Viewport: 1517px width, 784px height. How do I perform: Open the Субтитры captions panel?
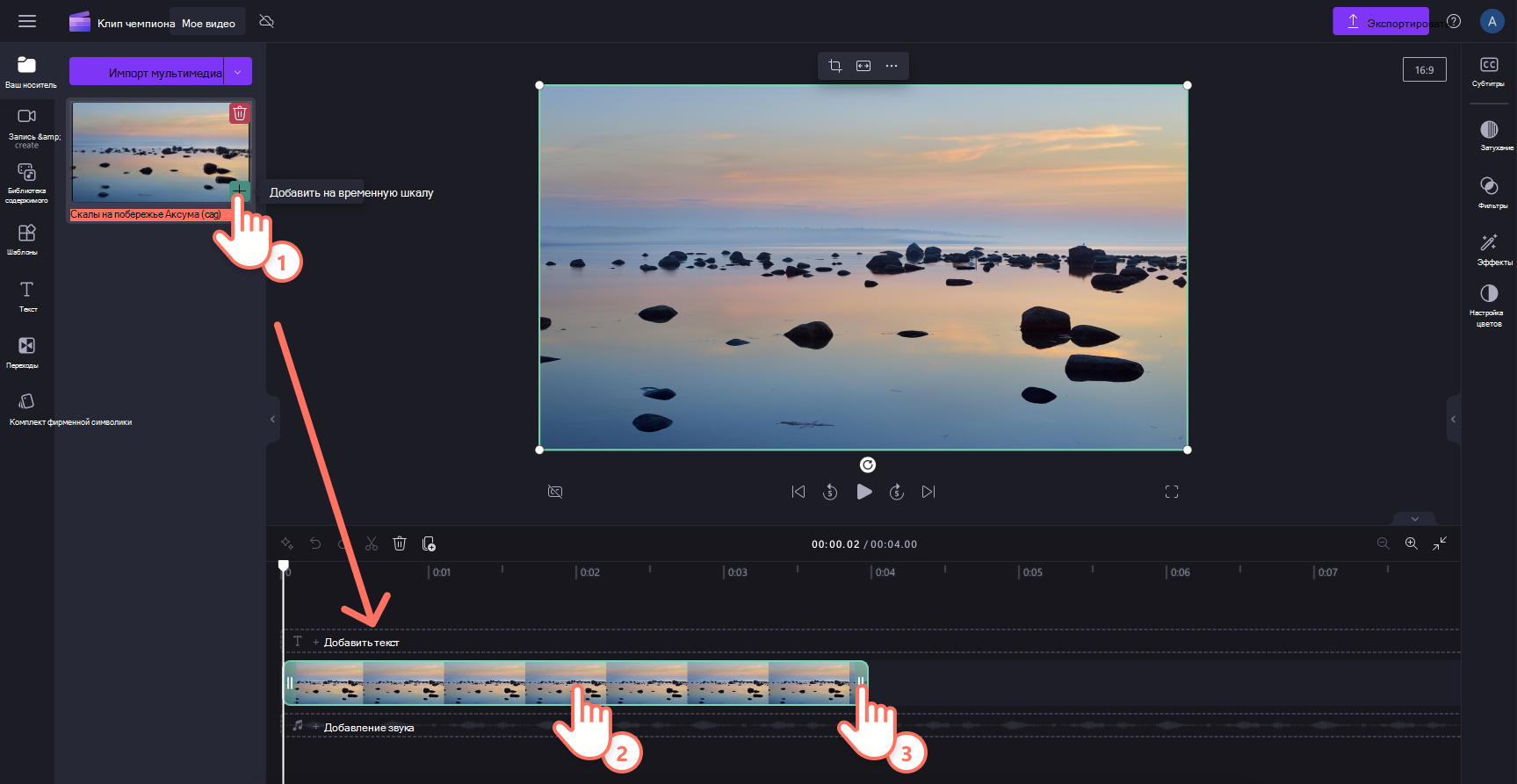coord(1489,71)
